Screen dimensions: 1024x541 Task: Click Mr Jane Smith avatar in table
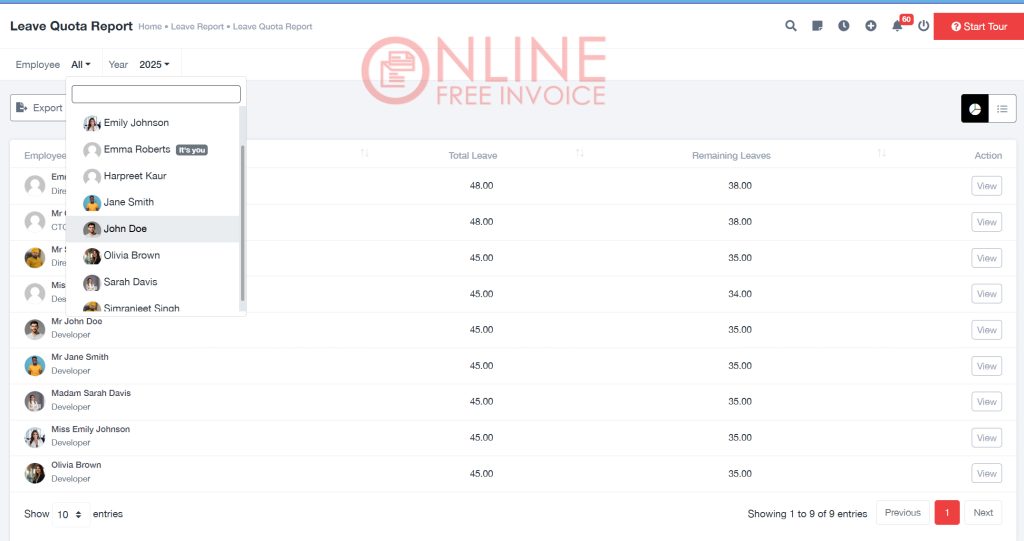pyautogui.click(x=35, y=365)
